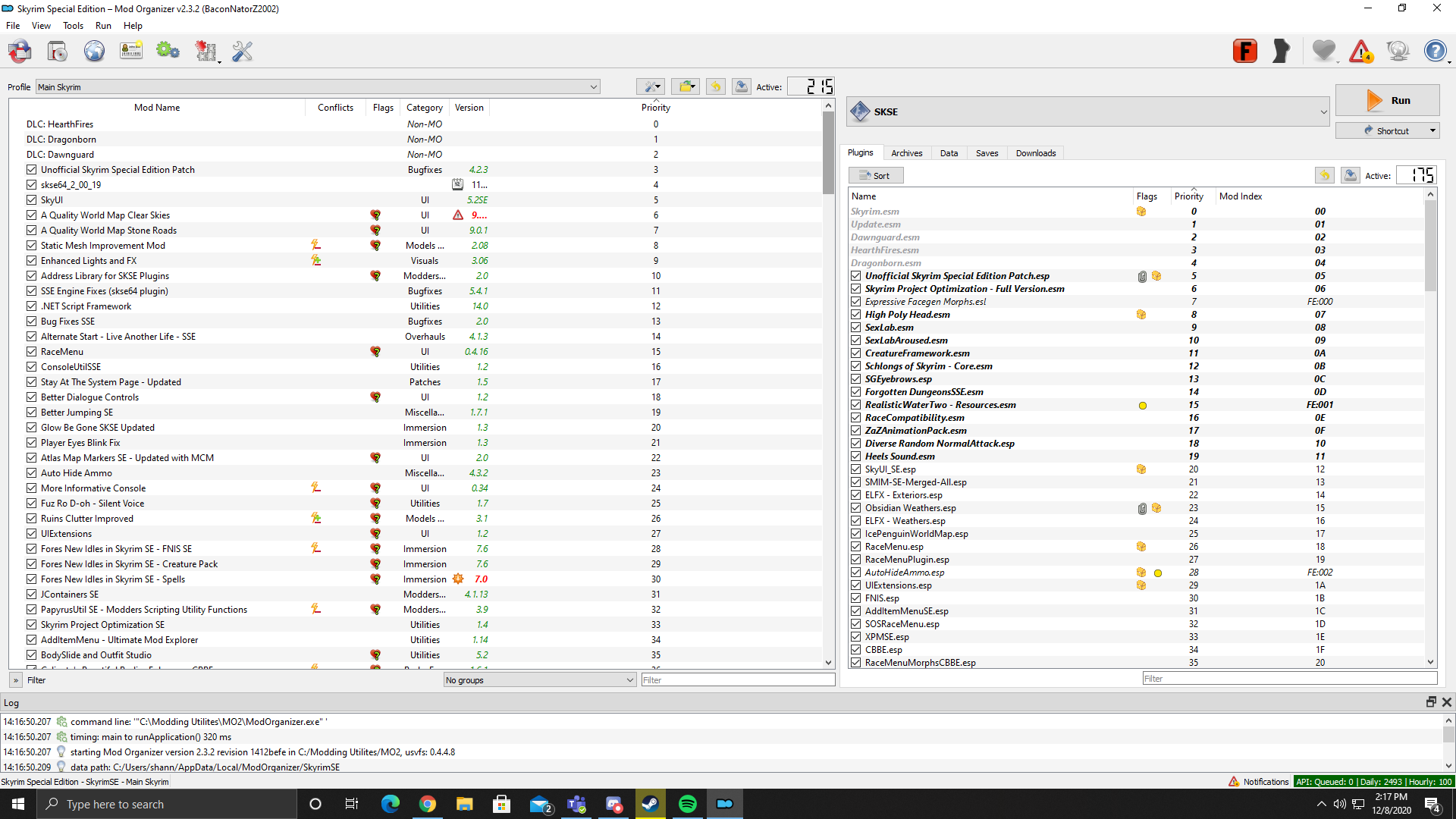The height and width of the screenshot is (819, 1456).
Task: Restore mod list backup icon
Action: [716, 86]
